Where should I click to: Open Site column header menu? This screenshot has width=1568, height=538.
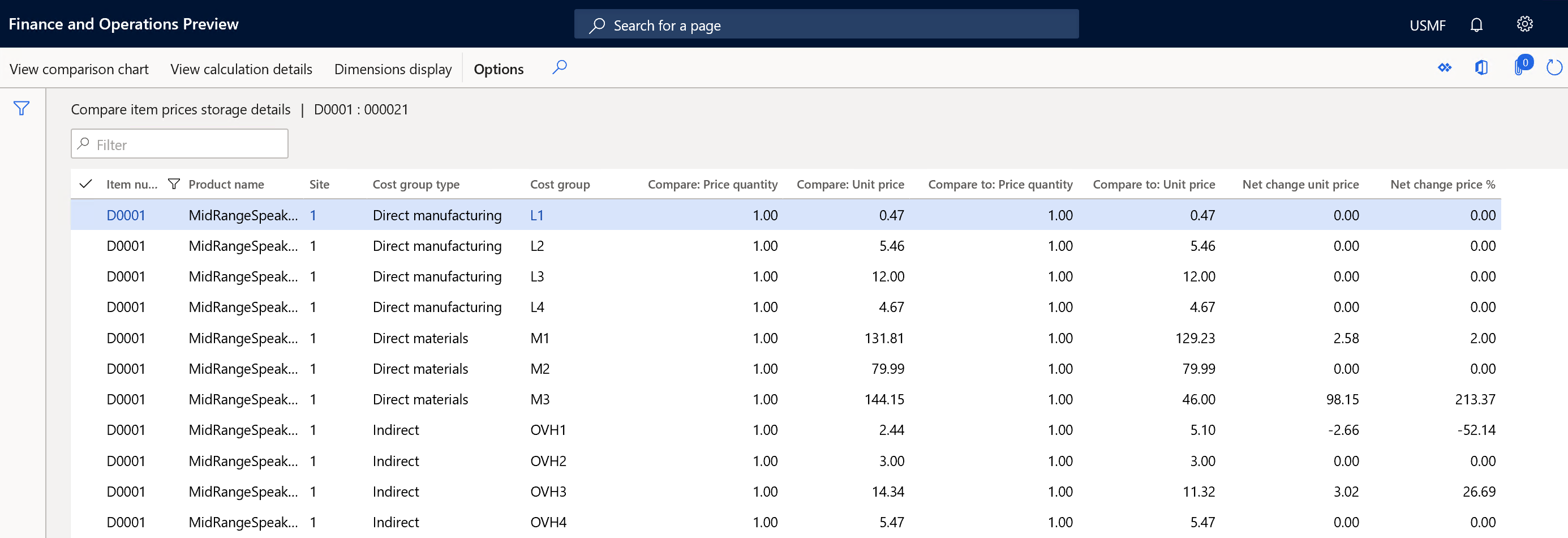(x=319, y=184)
